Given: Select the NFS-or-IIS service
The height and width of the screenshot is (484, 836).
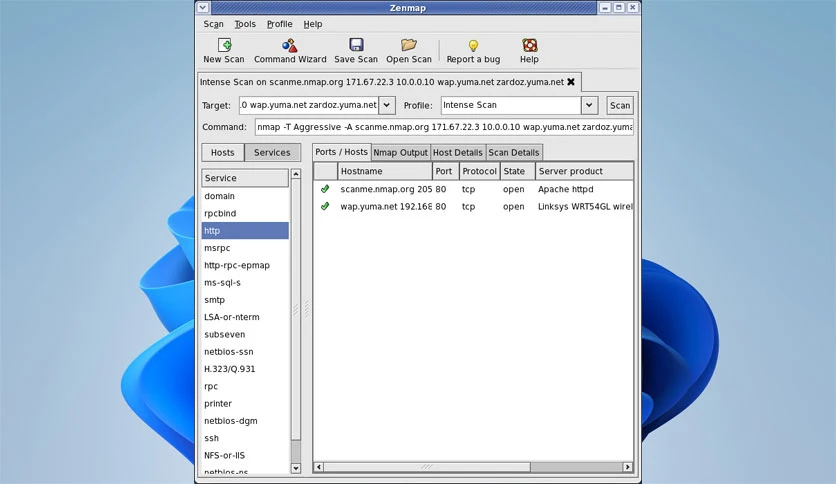Looking at the screenshot, I should point(245,455).
